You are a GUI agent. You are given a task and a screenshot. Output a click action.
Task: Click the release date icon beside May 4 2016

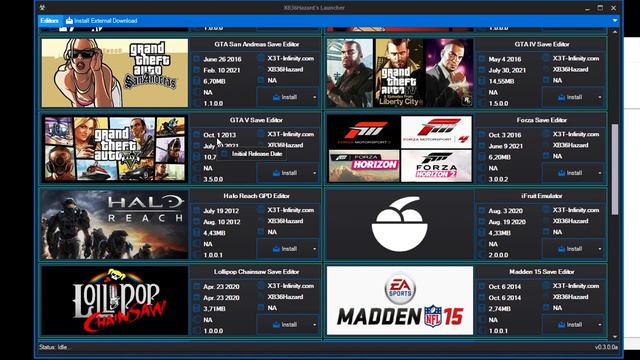click(x=482, y=59)
